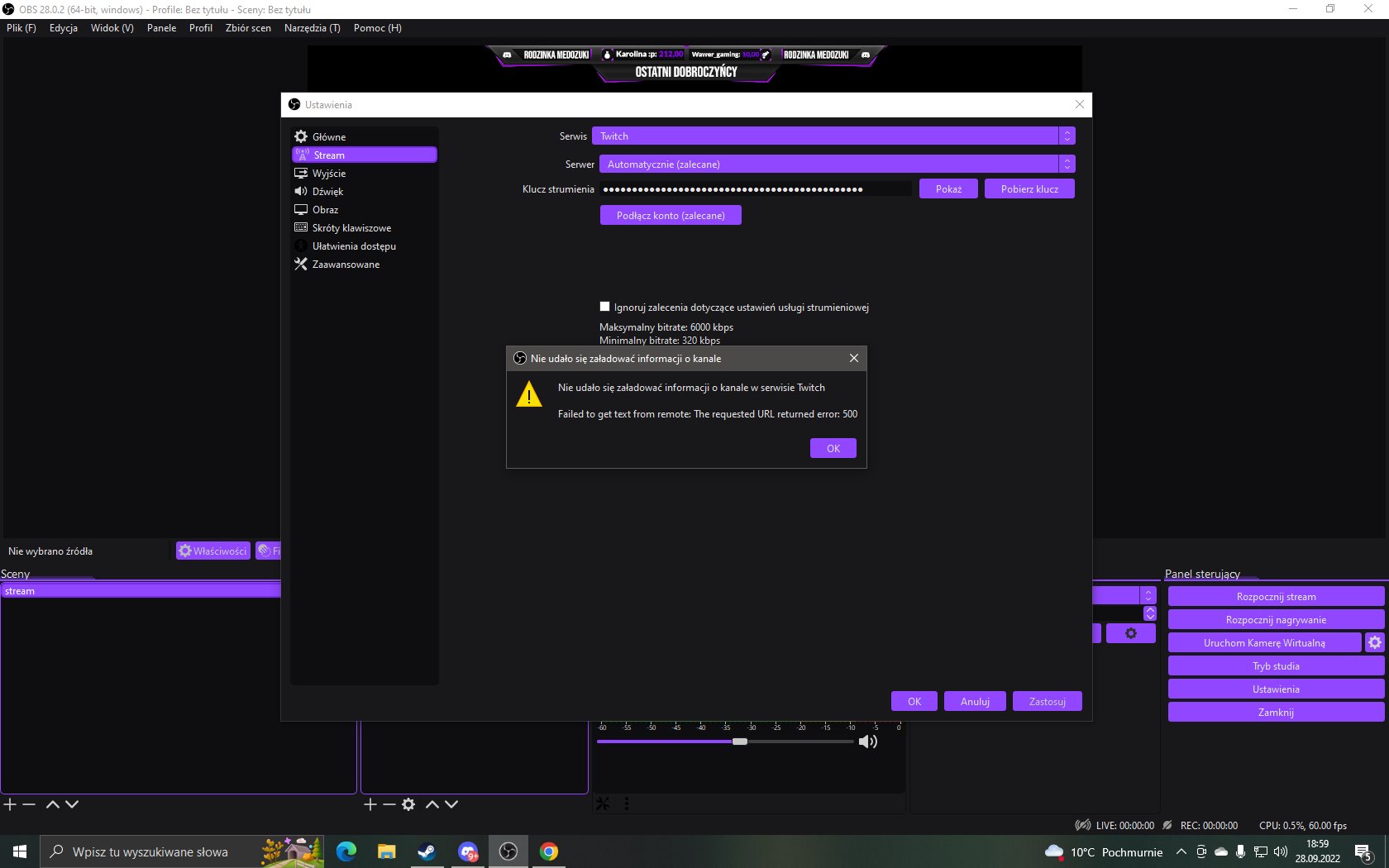This screenshot has height=868, width=1389.
Task: Add a new scene with plus icon
Action: tap(10, 804)
